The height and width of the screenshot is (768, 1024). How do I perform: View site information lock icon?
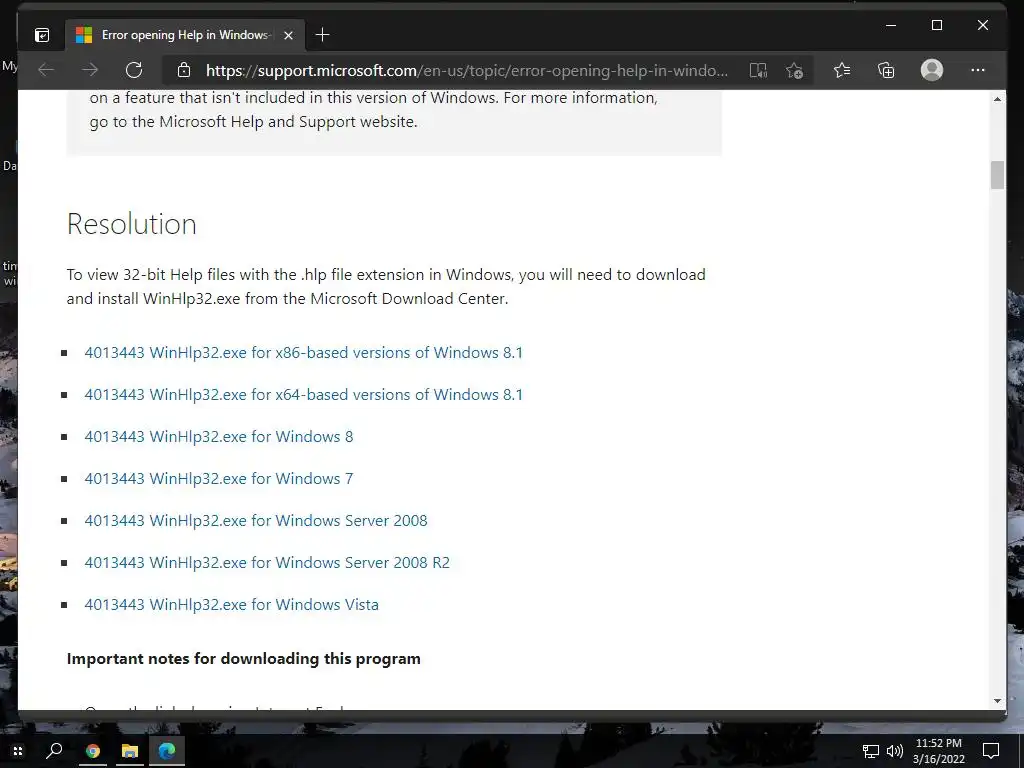pos(184,70)
